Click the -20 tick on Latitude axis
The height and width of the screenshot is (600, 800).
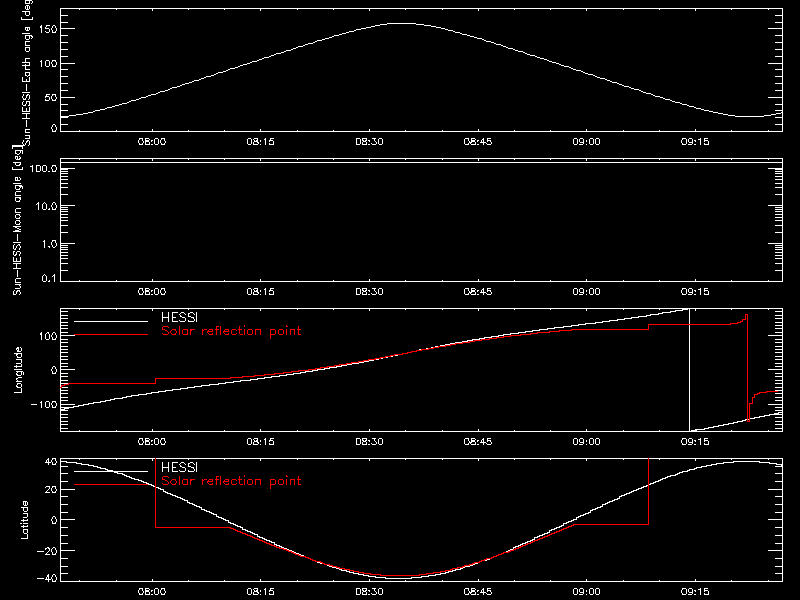pos(47,551)
